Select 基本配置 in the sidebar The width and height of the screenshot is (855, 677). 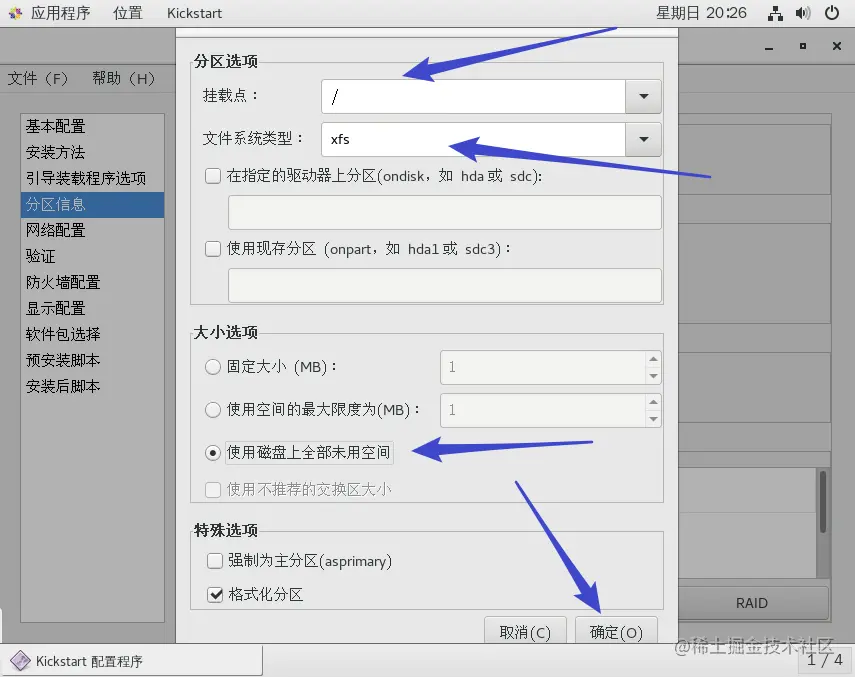(93, 126)
